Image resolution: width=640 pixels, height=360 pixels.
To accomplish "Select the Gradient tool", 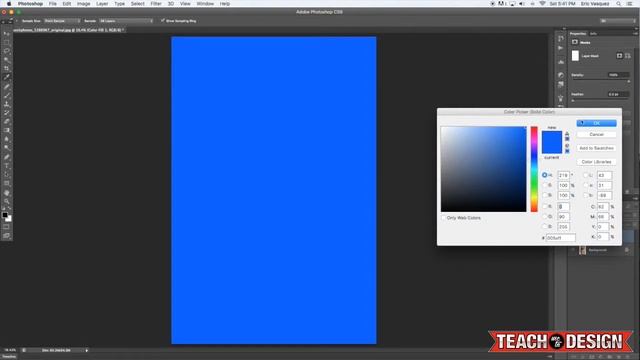I will coord(7,131).
